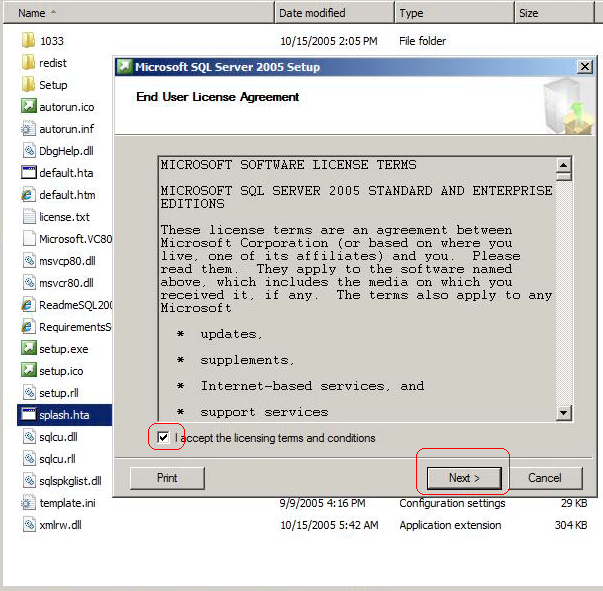Click the 1033 folder icon
Screen dimensions: 603x591
tap(28, 41)
